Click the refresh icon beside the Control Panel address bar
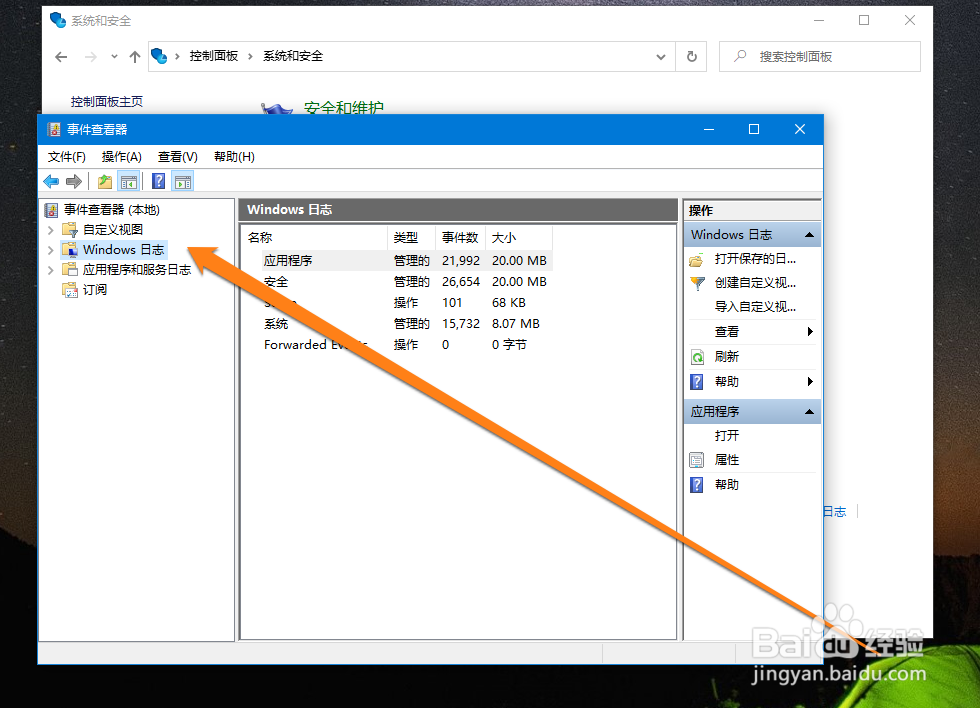980x708 pixels. [691, 56]
